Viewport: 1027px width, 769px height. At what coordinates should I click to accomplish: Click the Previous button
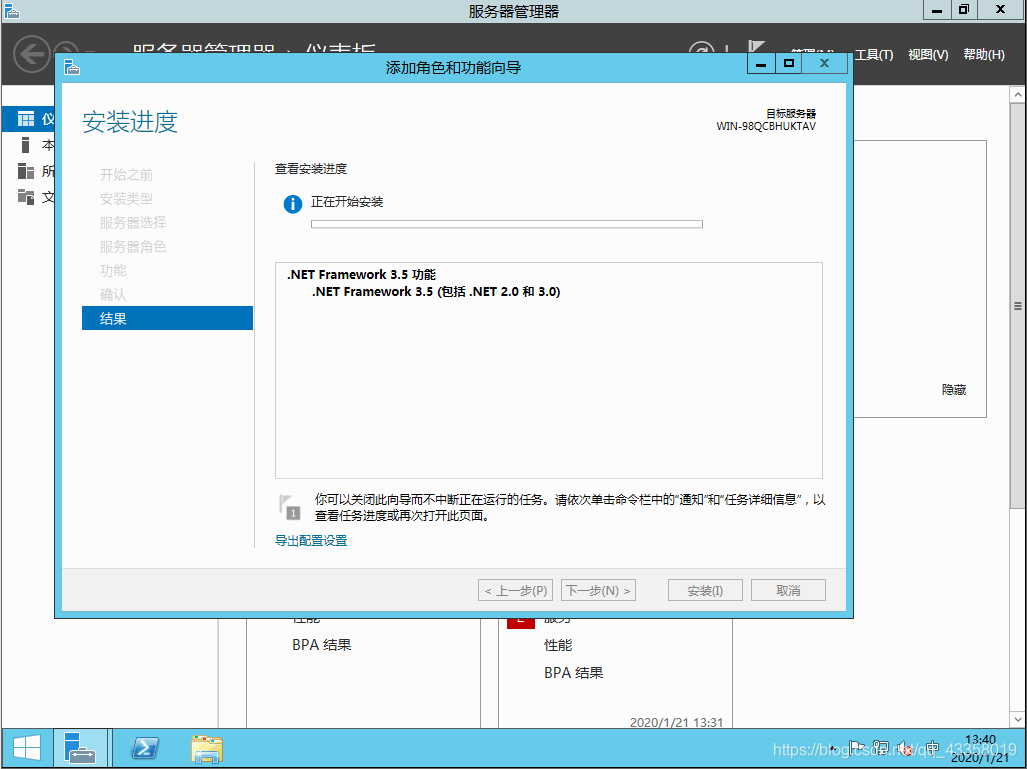[515, 590]
